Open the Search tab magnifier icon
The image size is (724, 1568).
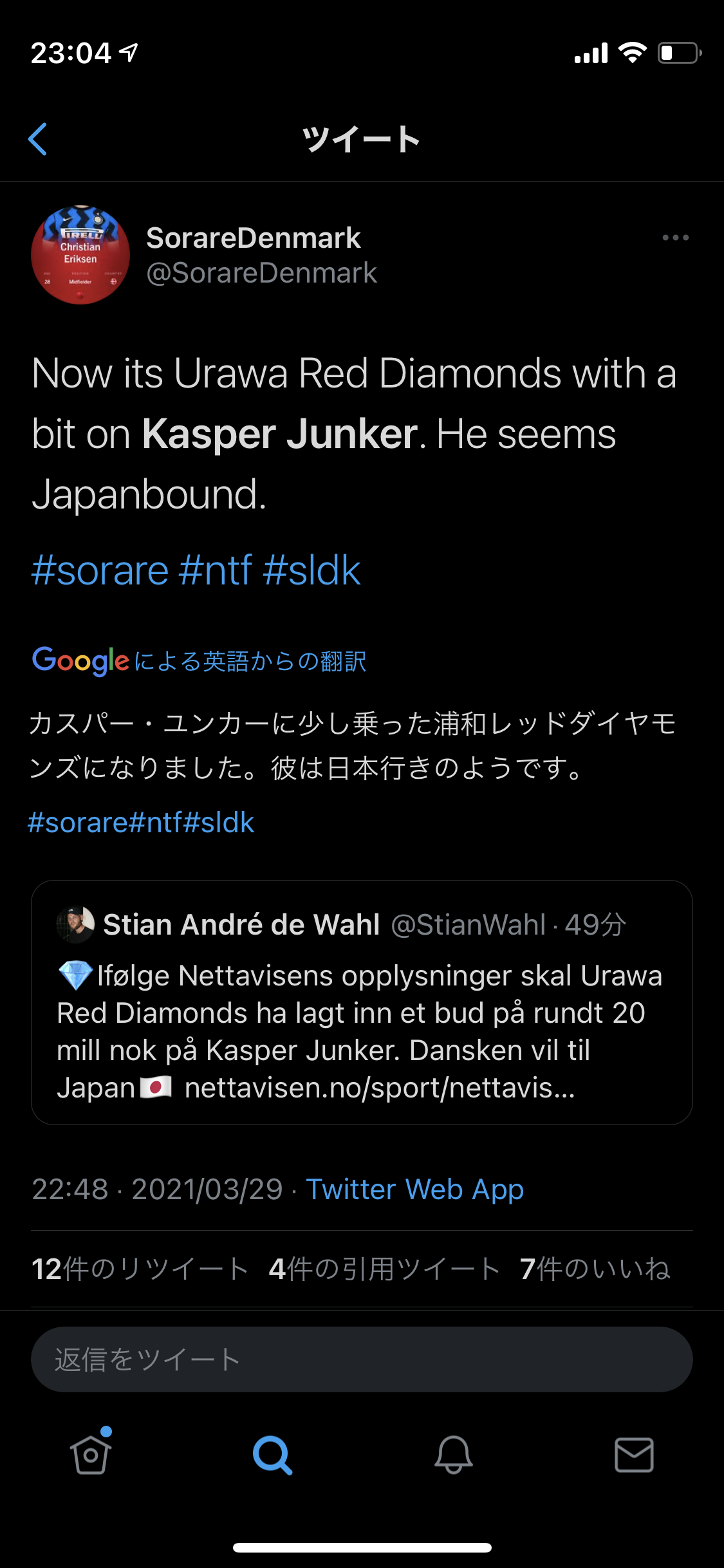click(x=272, y=1455)
